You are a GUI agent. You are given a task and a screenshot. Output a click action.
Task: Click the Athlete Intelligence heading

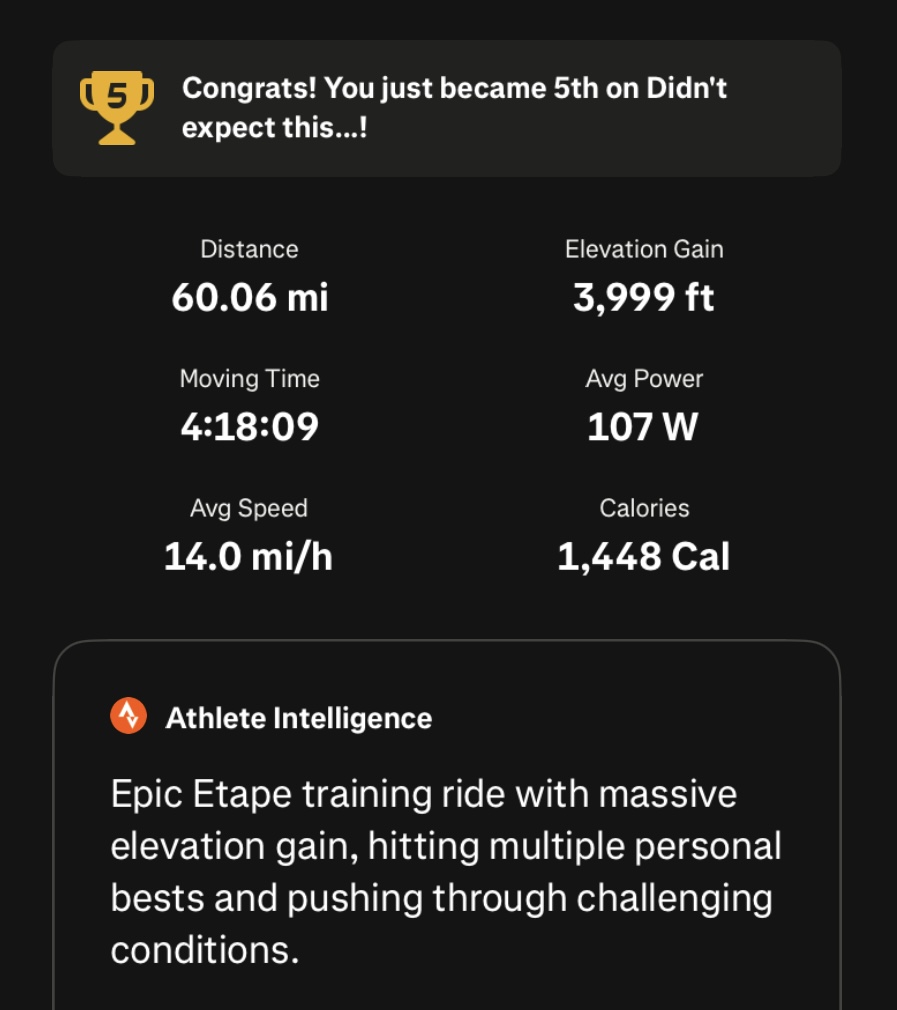pos(299,718)
